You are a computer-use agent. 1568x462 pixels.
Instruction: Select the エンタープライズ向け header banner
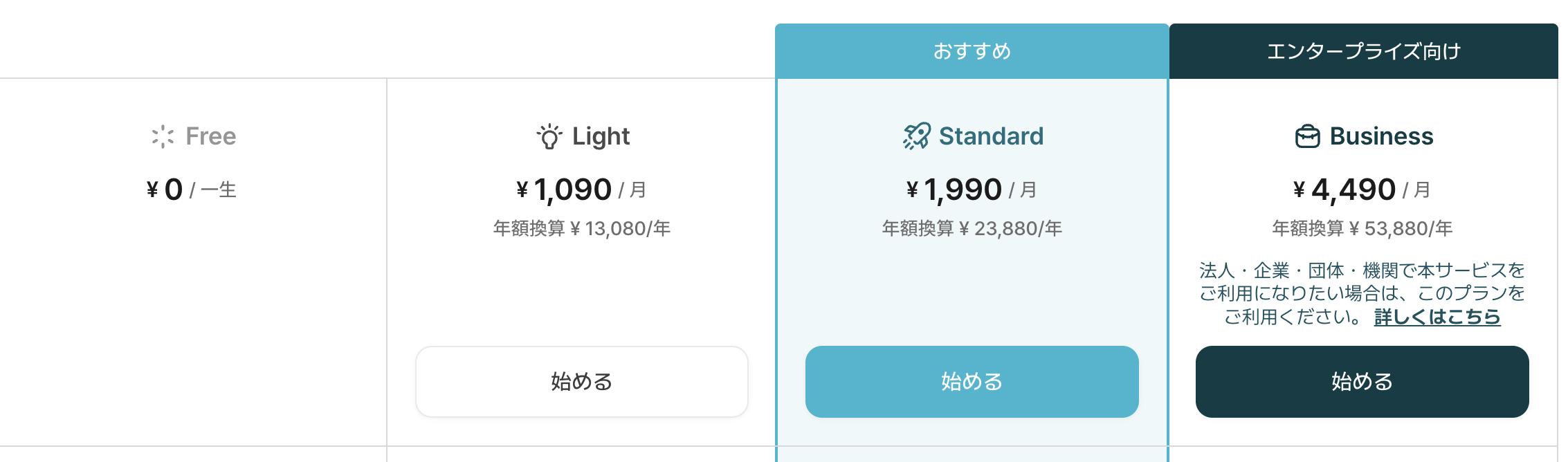[x=1364, y=51]
